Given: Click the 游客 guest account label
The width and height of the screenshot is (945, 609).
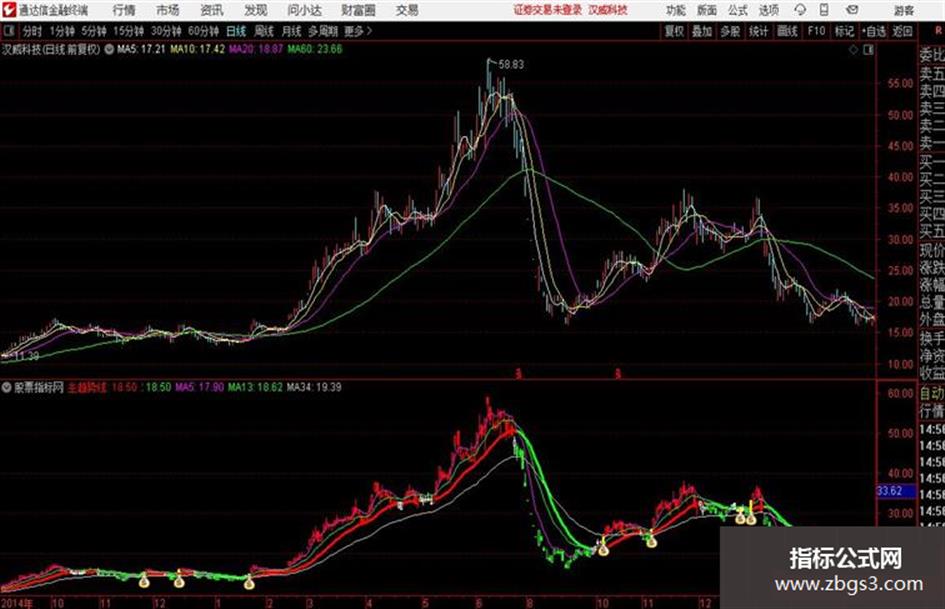Looking at the screenshot, I should pos(903,10).
